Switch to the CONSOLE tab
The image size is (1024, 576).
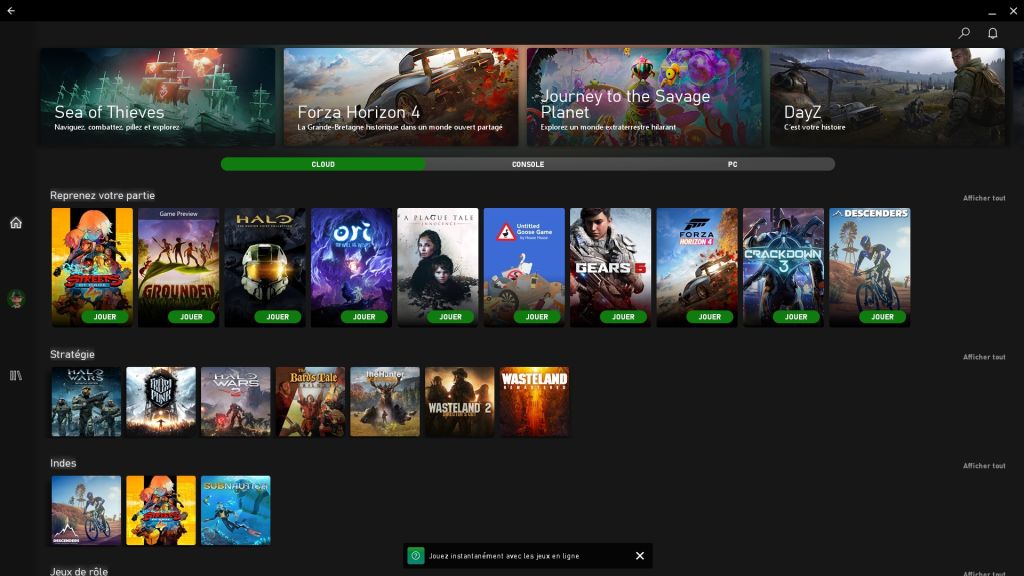(528, 165)
